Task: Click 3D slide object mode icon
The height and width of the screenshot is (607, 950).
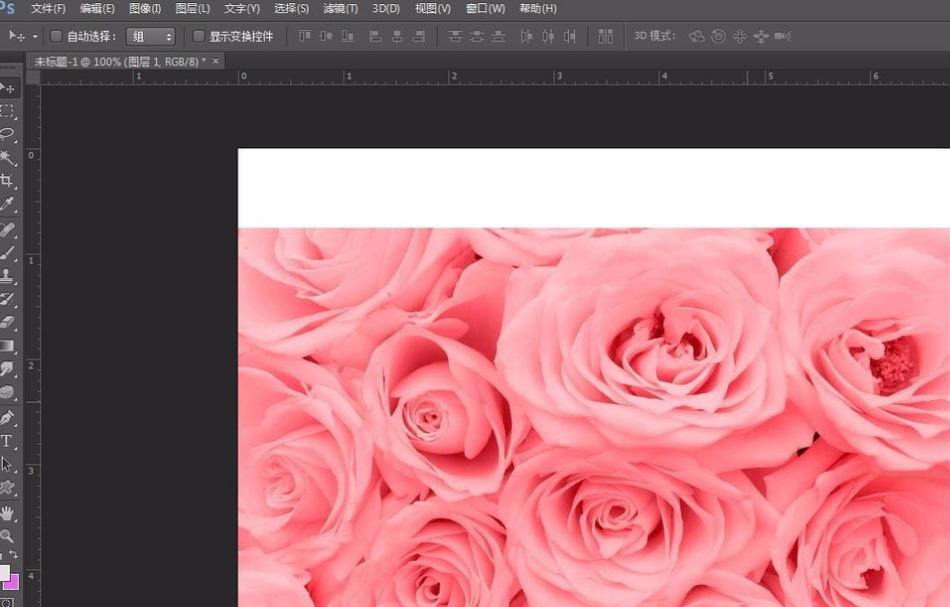Action: point(761,36)
